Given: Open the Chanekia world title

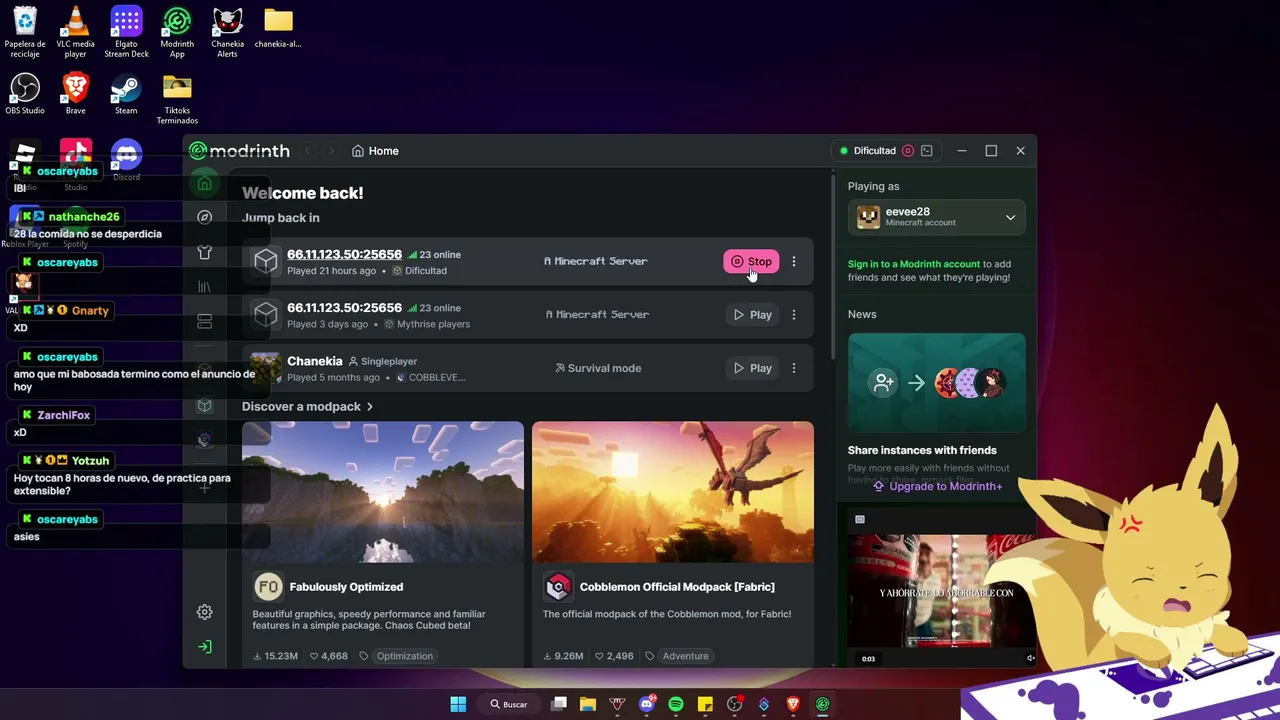Looking at the screenshot, I should pyautogui.click(x=315, y=361).
